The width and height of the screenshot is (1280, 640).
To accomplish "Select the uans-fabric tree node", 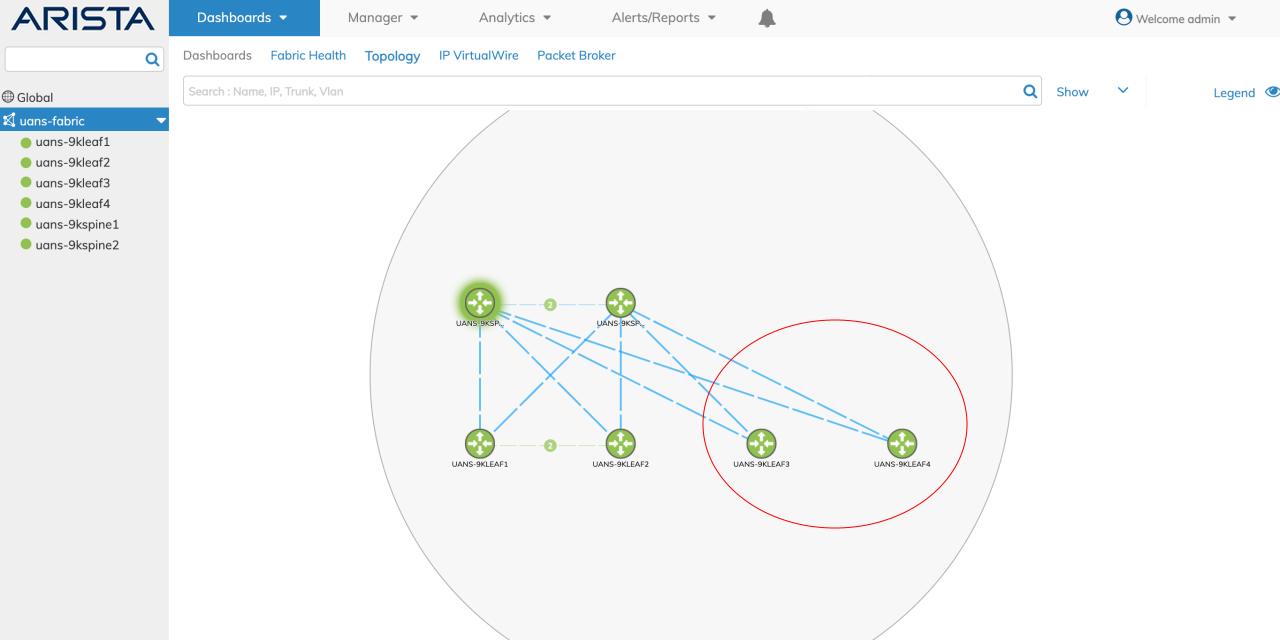I will [84, 120].
